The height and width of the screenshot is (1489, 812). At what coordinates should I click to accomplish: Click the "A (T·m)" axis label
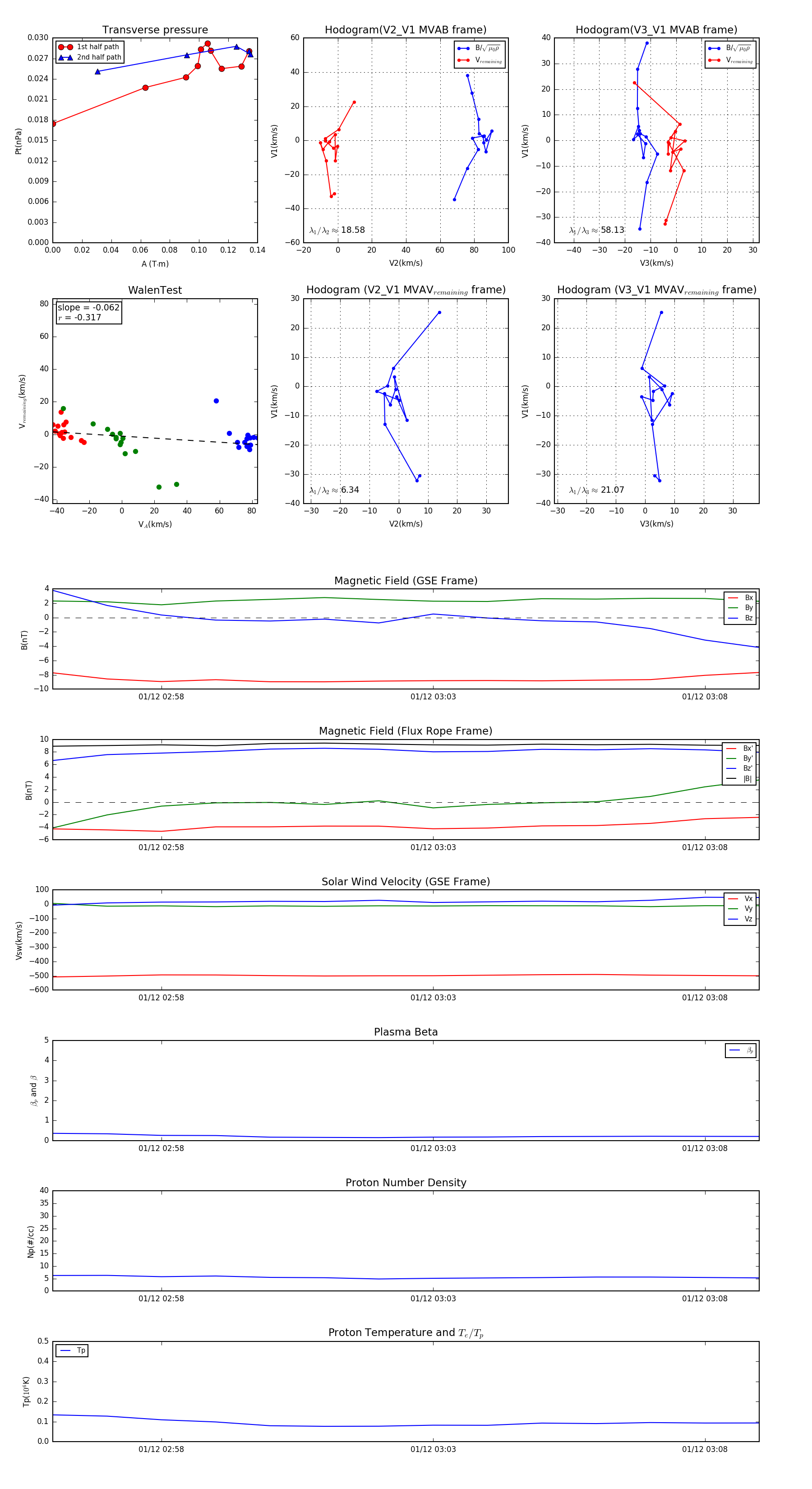click(155, 264)
